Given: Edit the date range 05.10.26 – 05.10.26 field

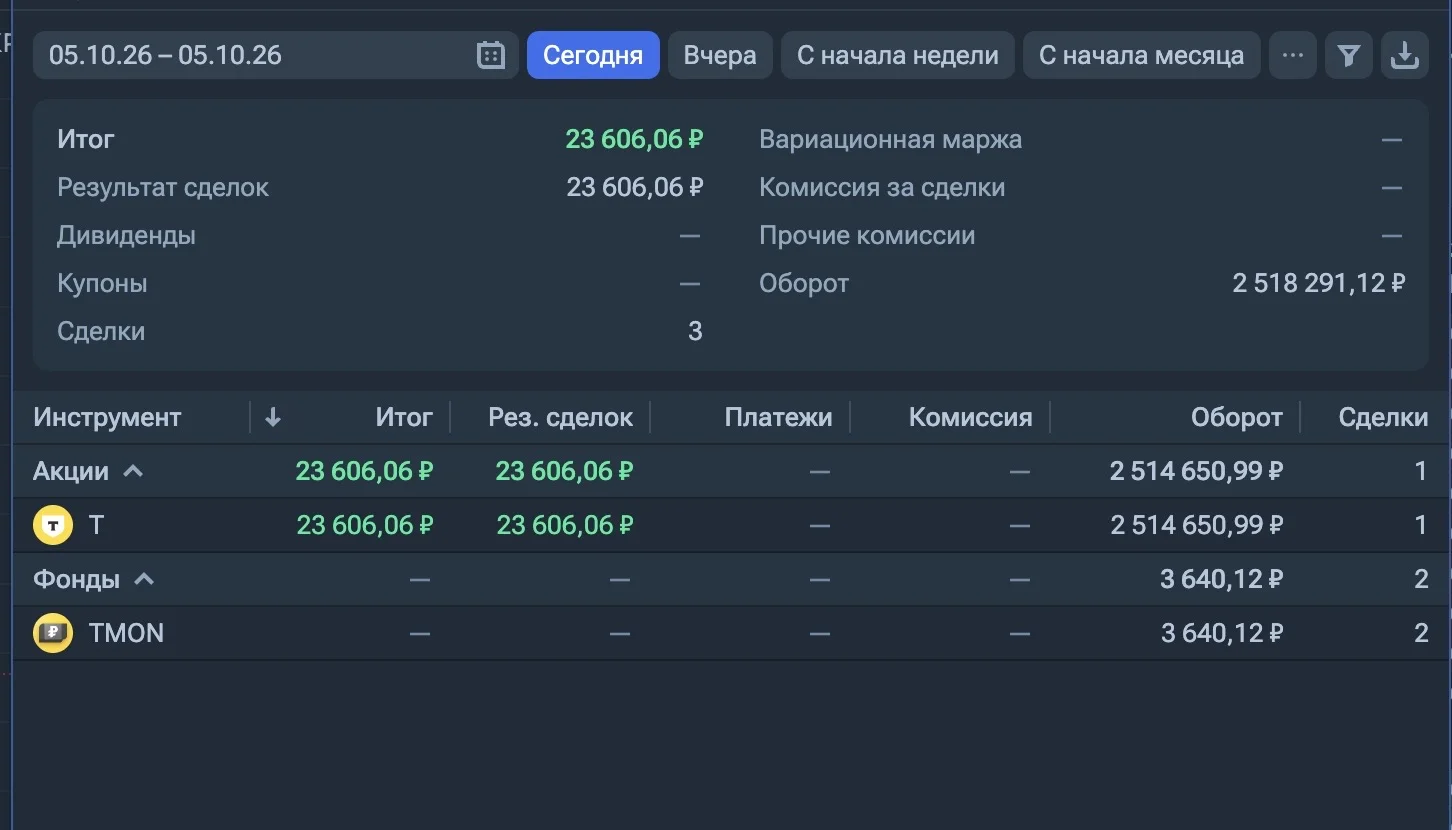Looking at the screenshot, I should pos(276,55).
